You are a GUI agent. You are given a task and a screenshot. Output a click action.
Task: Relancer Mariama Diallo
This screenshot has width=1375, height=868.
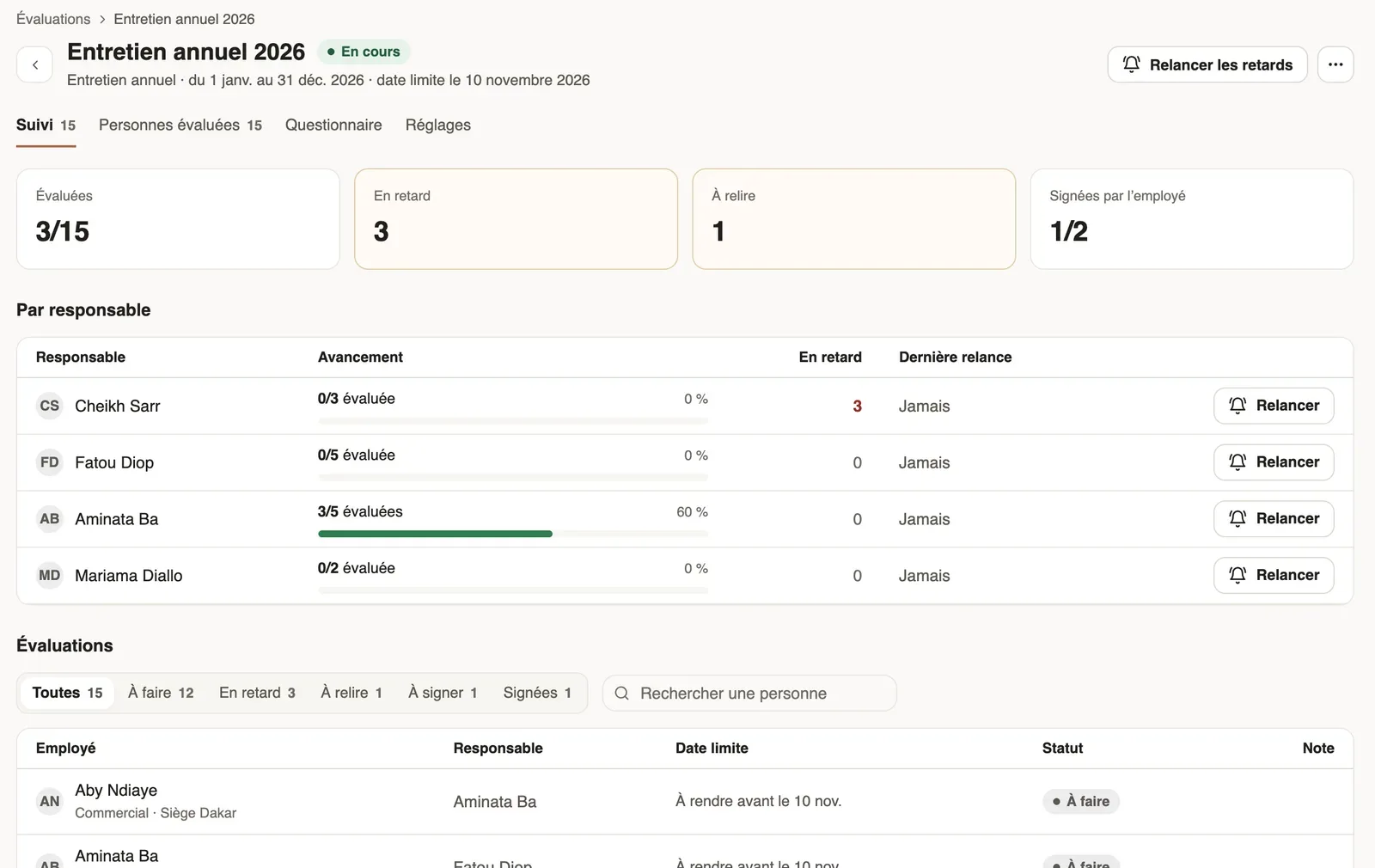(1274, 576)
